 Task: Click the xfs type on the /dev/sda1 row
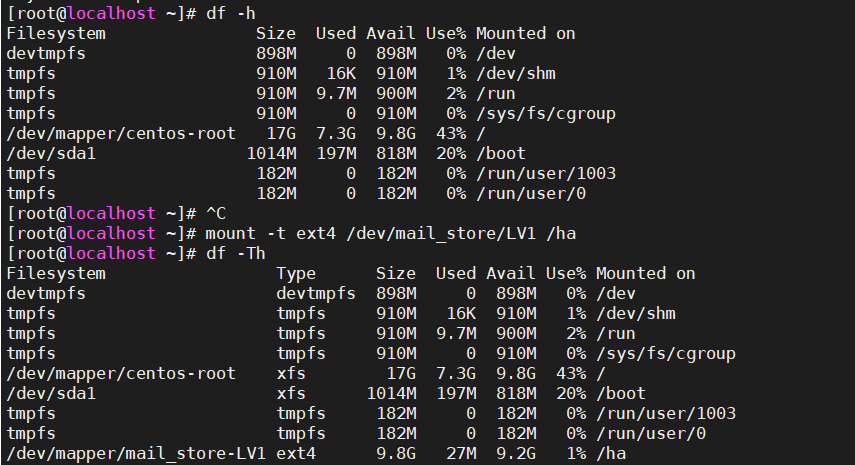291,393
